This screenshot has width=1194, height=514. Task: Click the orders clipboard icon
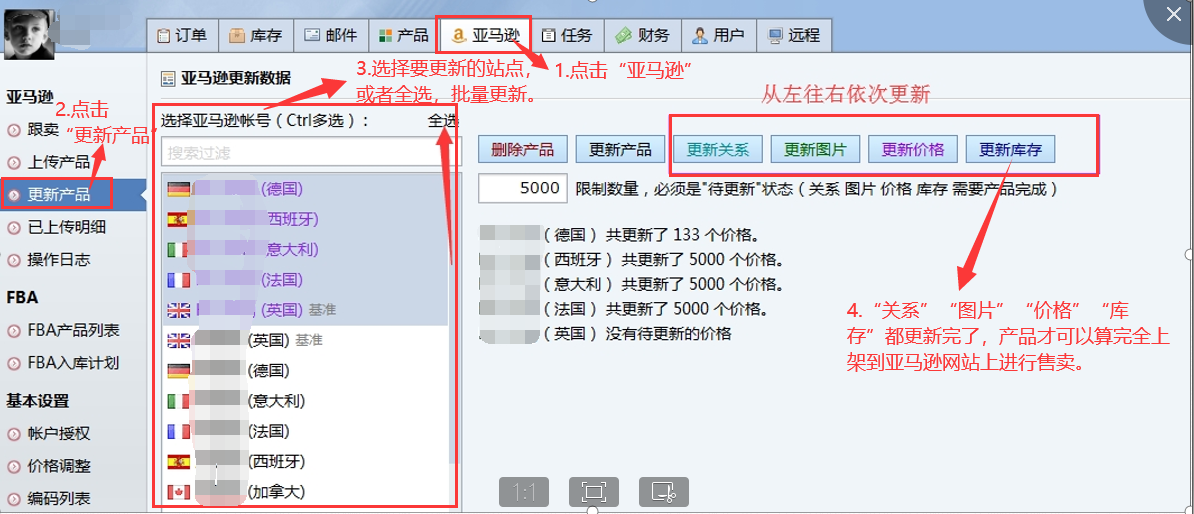click(163, 36)
